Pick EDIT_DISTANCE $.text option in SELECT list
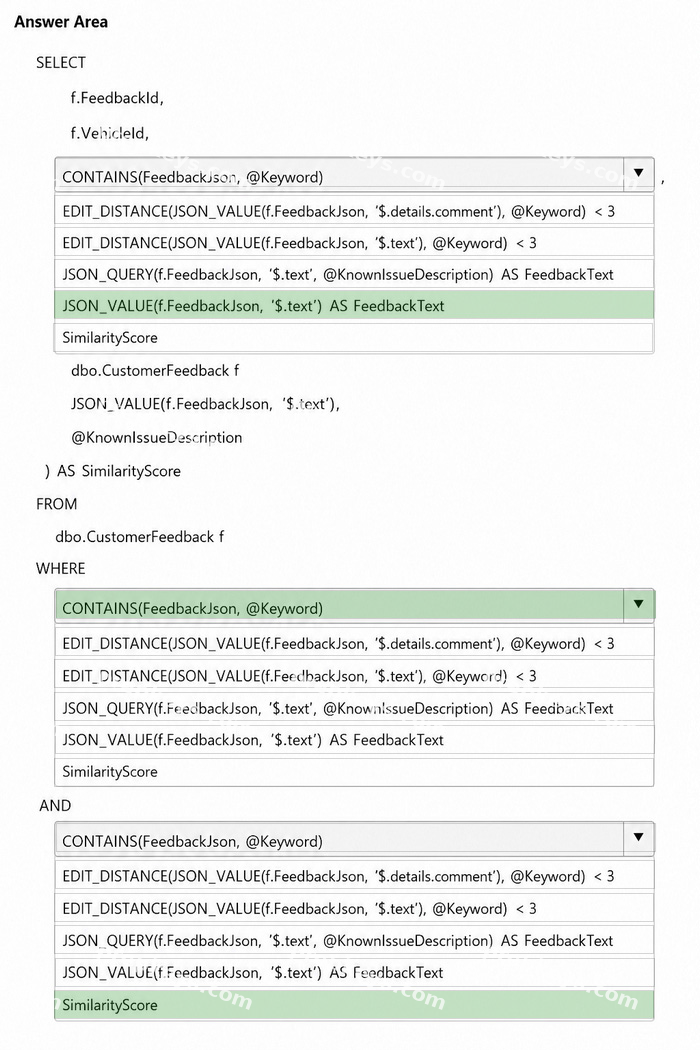This screenshot has width=700, height=1050. click(354, 242)
